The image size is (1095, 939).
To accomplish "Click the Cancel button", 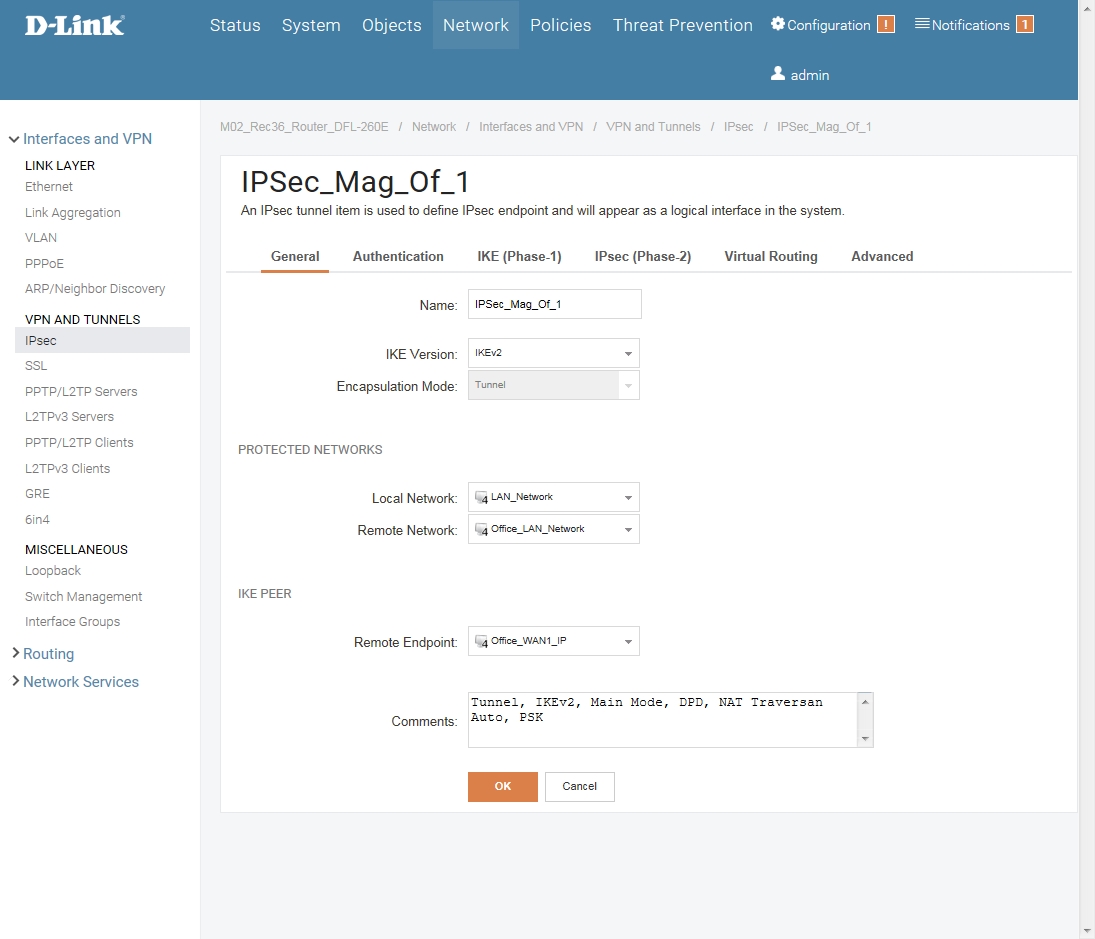I will (580, 787).
